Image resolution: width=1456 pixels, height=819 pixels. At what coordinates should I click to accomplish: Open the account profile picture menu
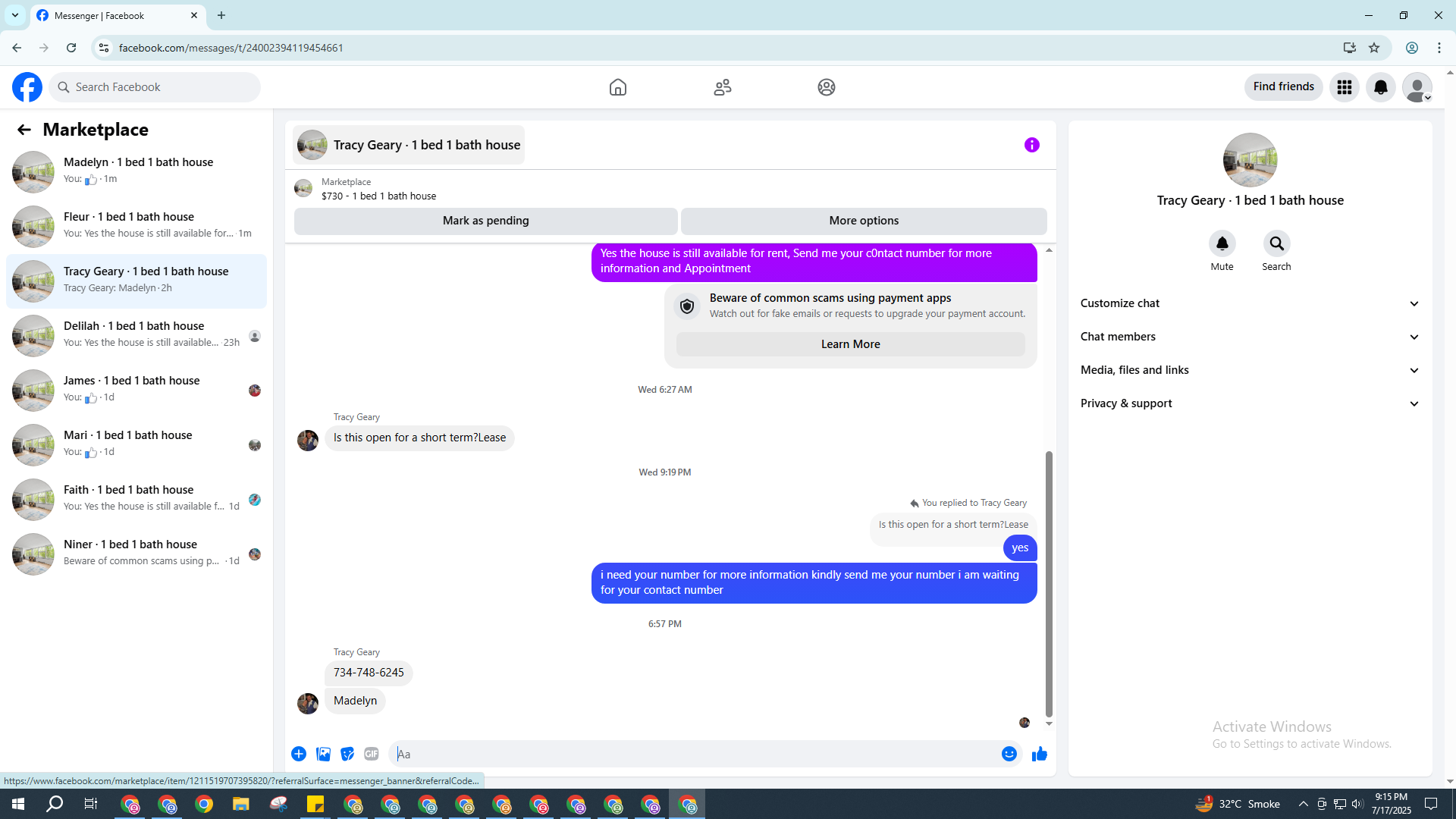pyautogui.click(x=1417, y=87)
